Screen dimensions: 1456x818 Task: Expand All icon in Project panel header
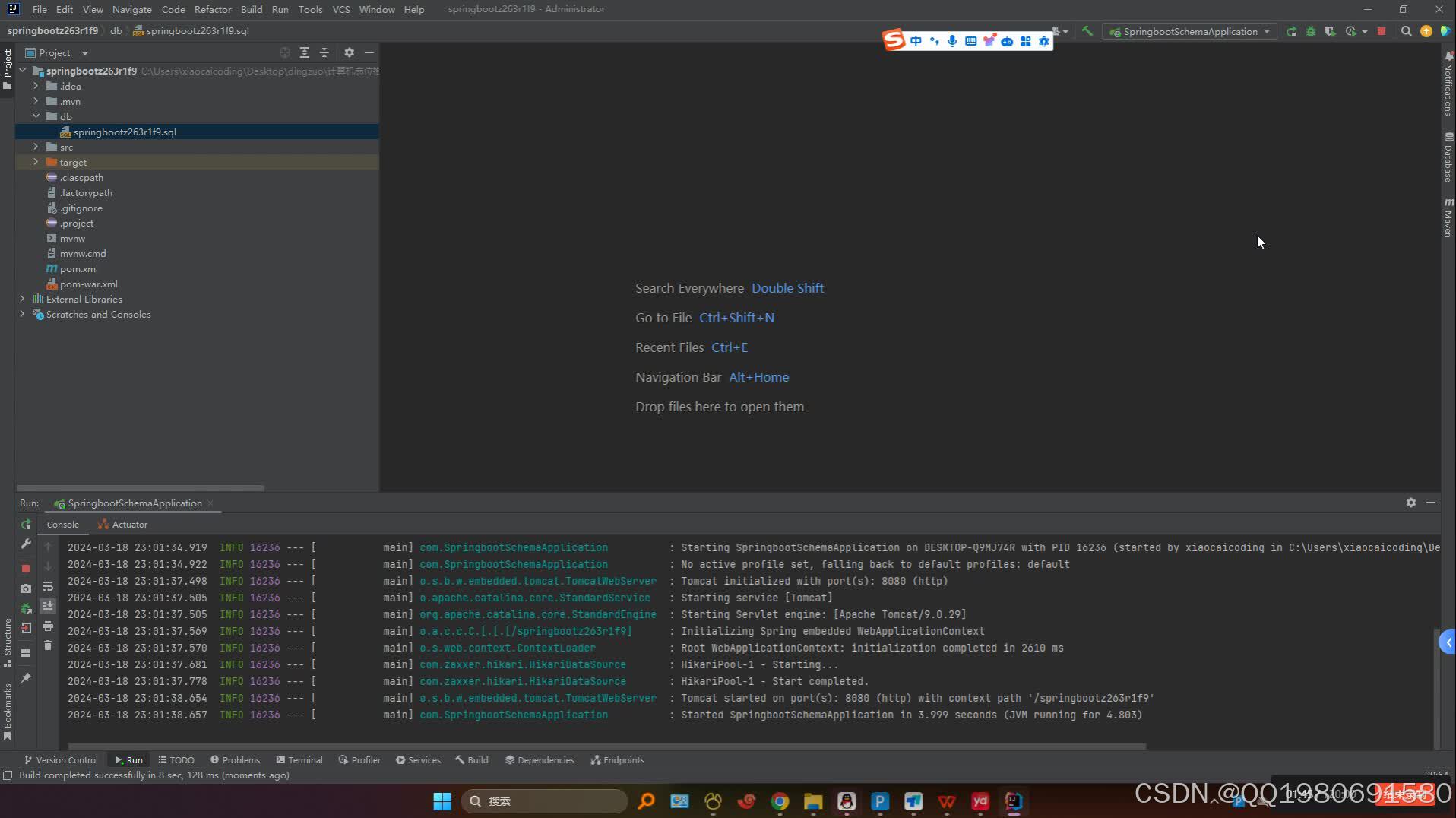[x=305, y=52]
